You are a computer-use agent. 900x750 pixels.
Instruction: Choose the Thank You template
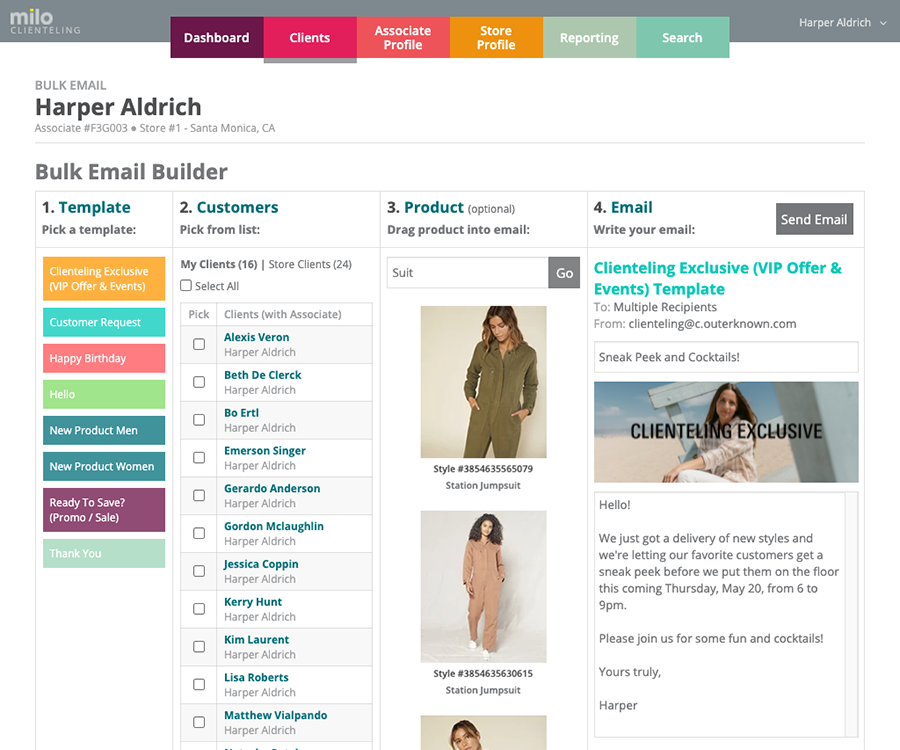(104, 553)
